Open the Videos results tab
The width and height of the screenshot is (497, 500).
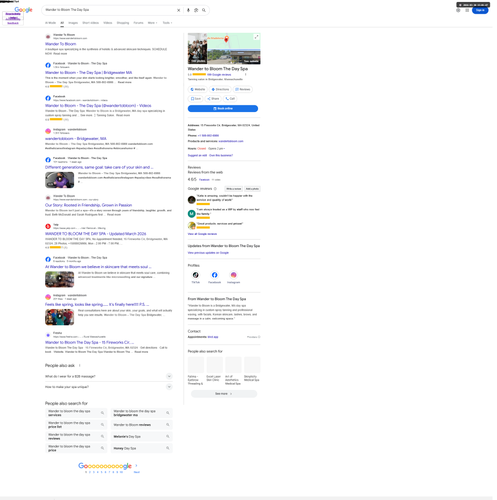(x=108, y=23)
